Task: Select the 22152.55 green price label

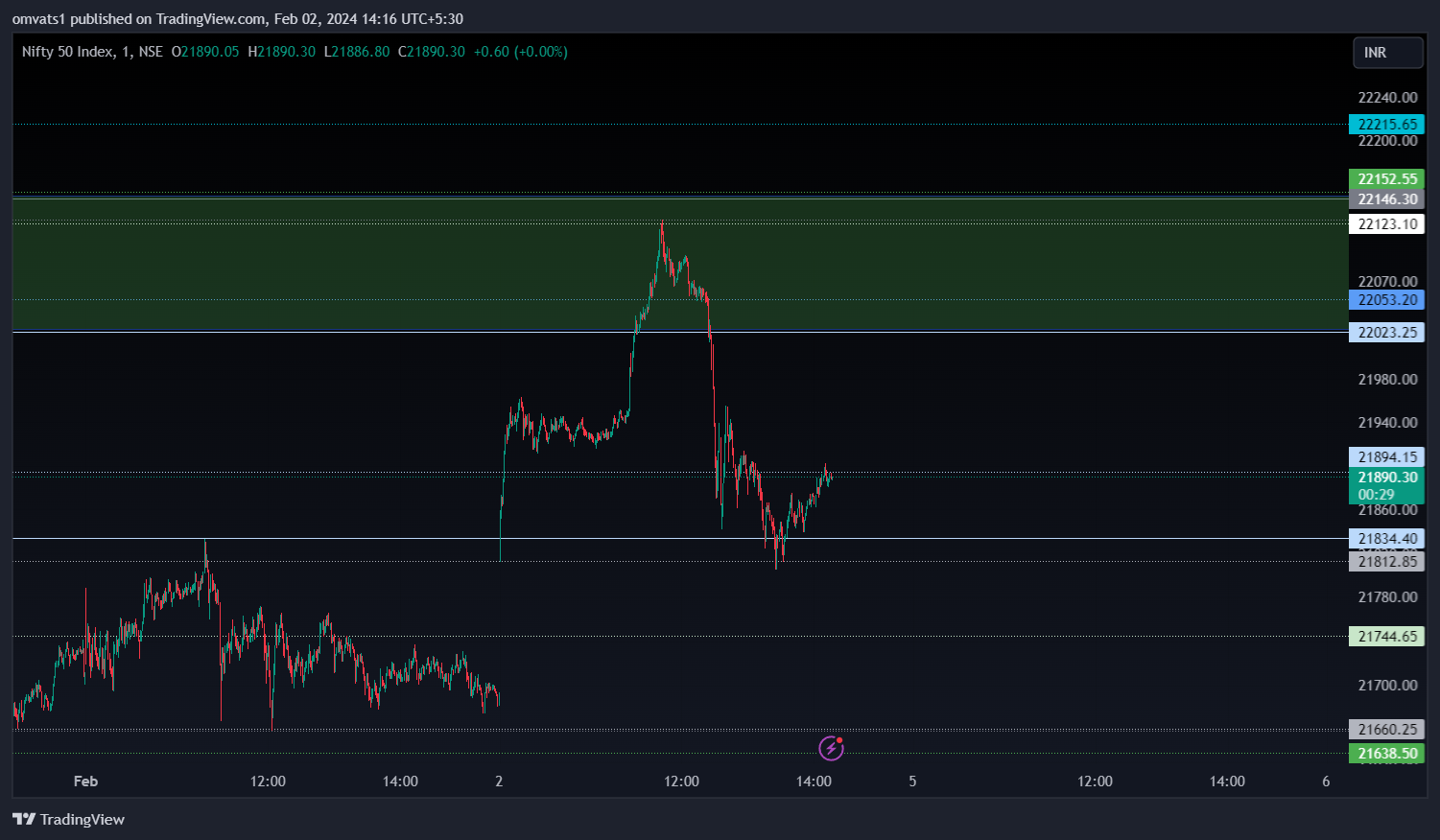Action: coord(1386,179)
